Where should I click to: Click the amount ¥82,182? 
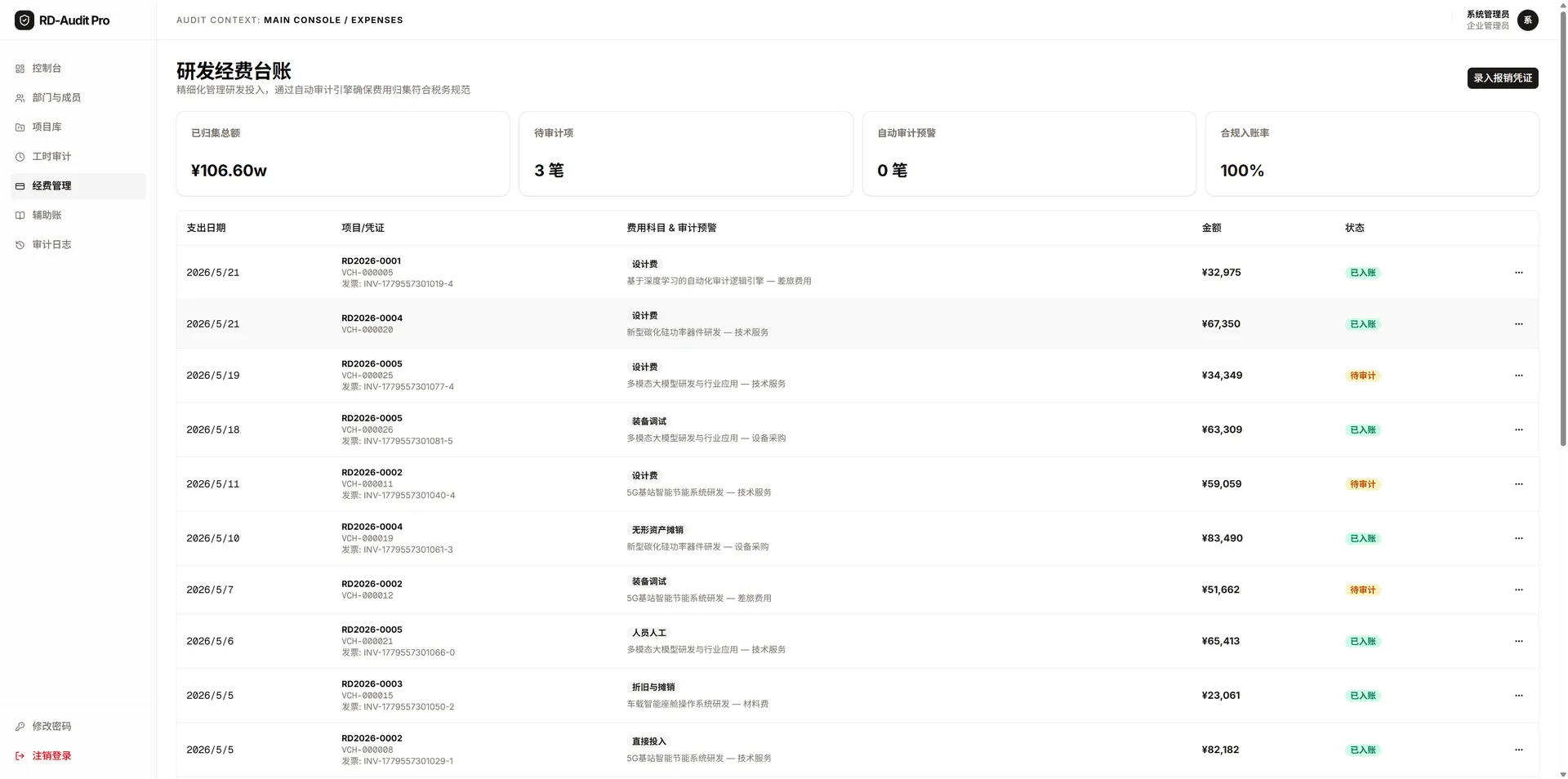1220,750
